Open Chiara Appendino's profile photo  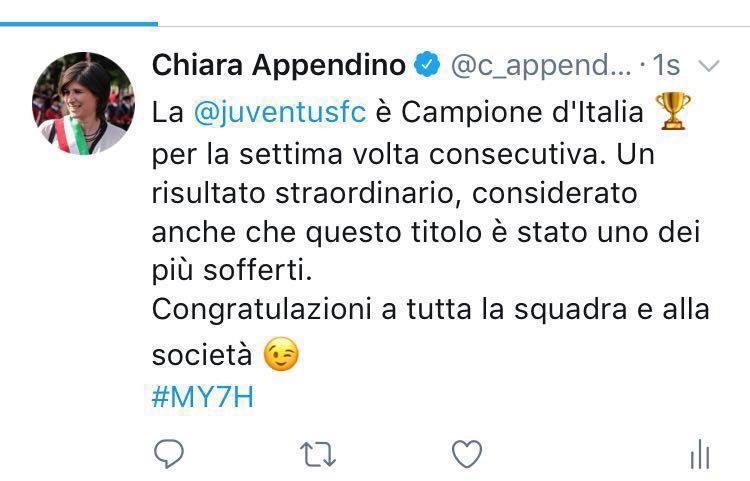[83, 103]
